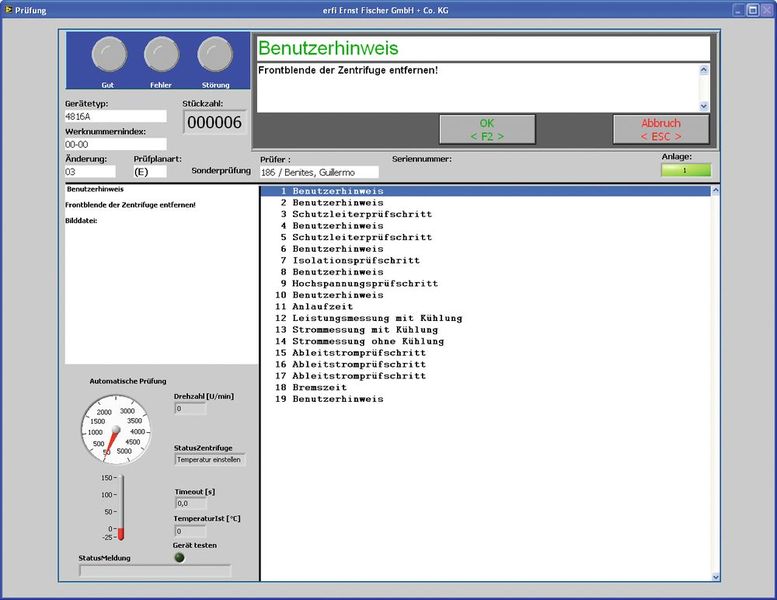Click the StatusZentrifuge field

click(210, 460)
